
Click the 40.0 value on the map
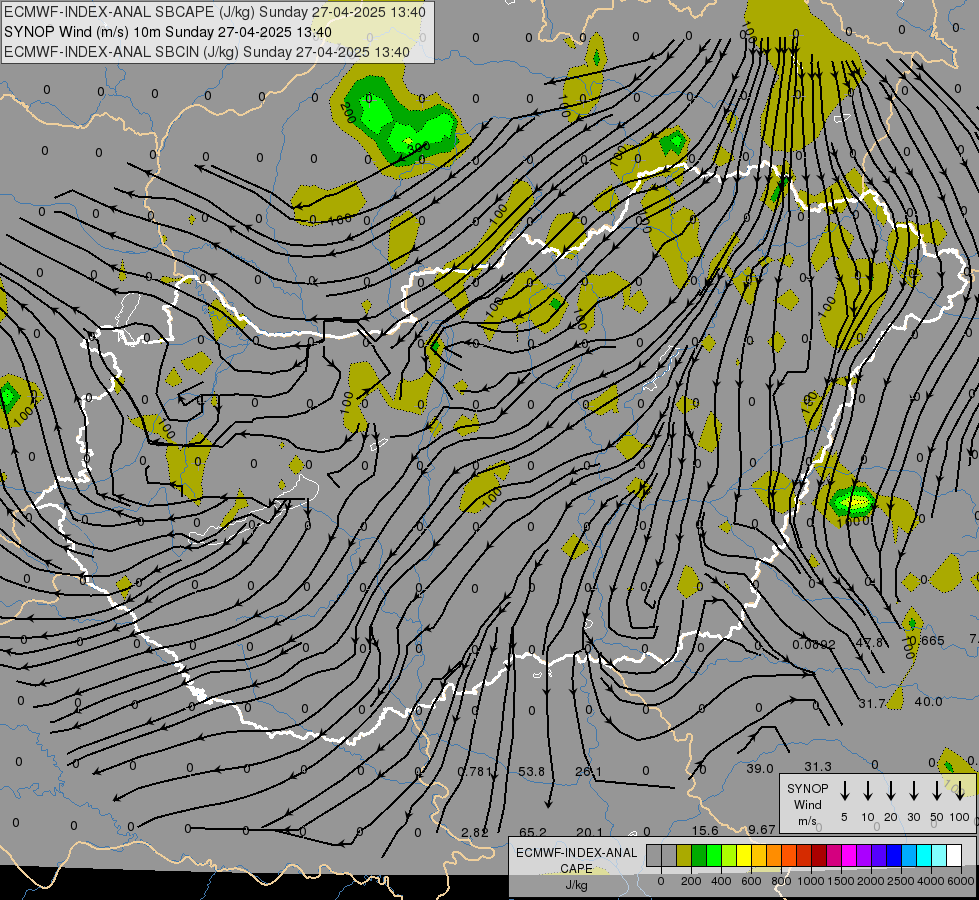click(x=928, y=701)
